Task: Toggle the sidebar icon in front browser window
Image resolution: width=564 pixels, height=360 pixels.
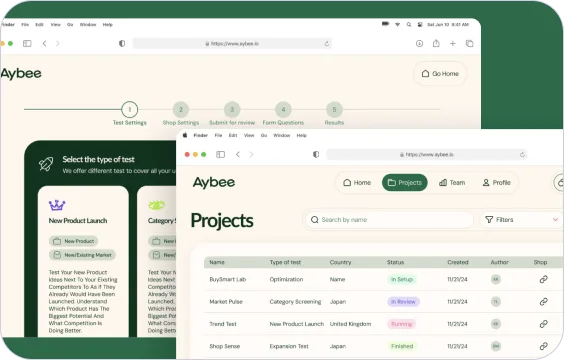Action: click(220, 154)
